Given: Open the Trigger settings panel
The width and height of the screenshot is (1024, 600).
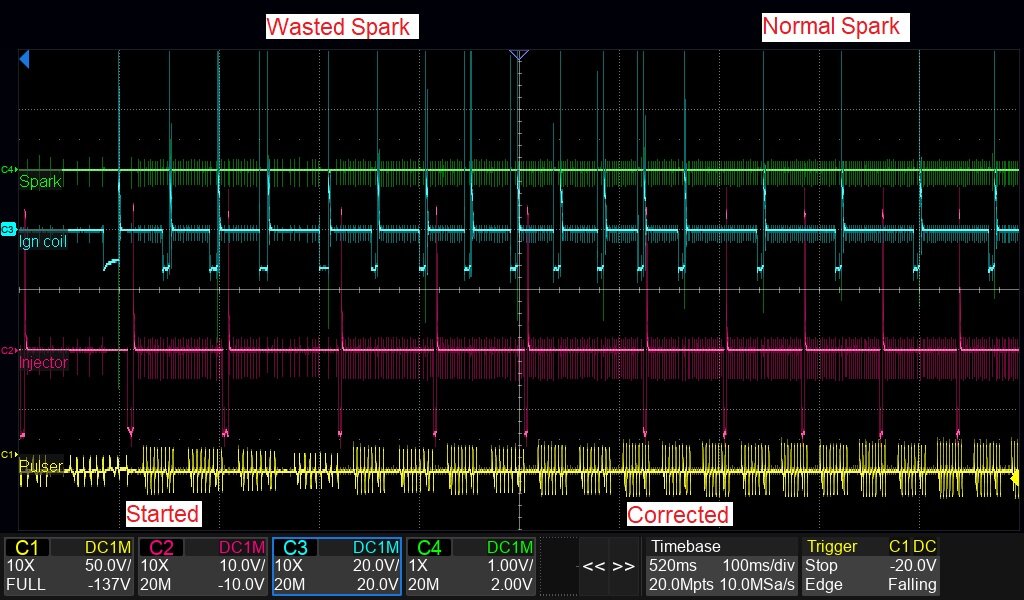Looking at the screenshot, I should [871, 566].
